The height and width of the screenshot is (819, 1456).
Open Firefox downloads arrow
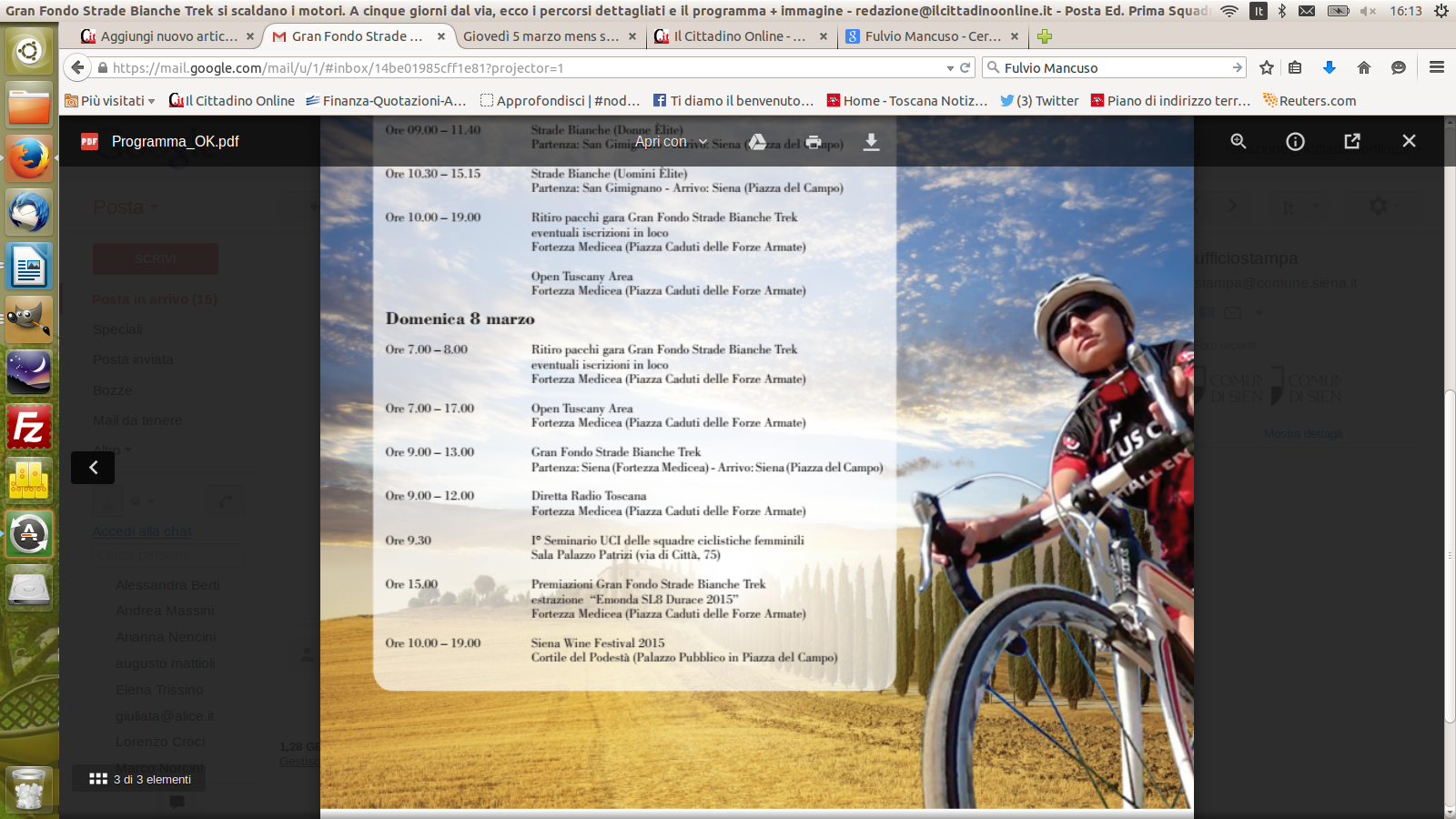[x=1330, y=68]
